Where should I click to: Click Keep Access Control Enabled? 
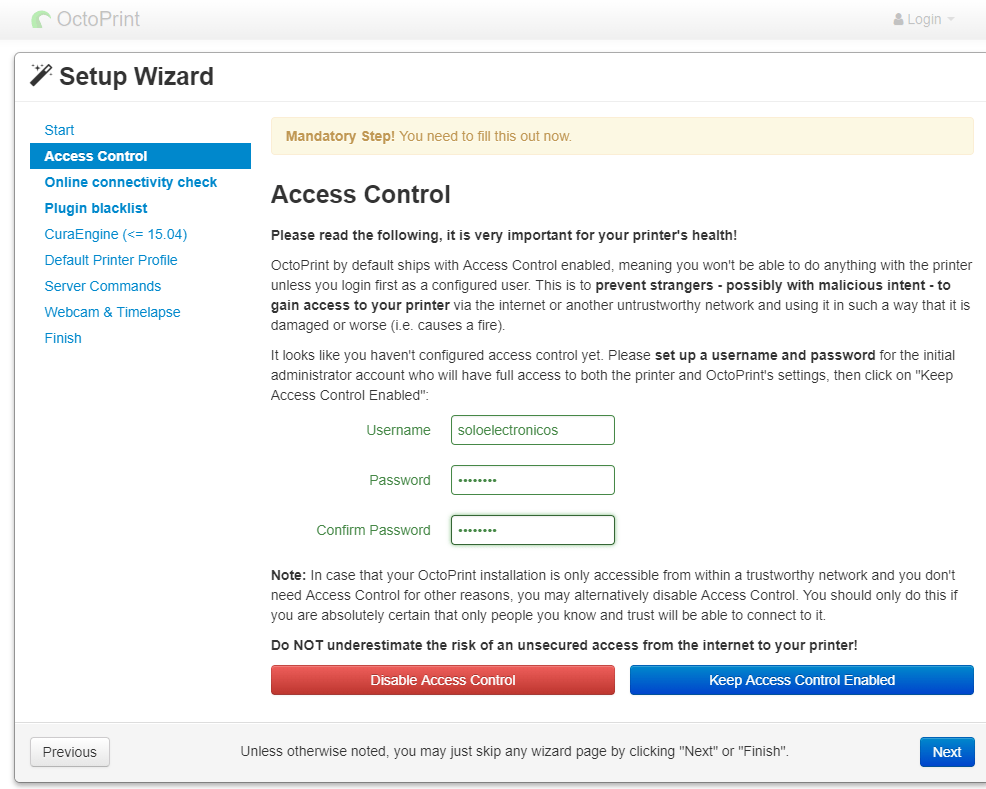click(800, 679)
